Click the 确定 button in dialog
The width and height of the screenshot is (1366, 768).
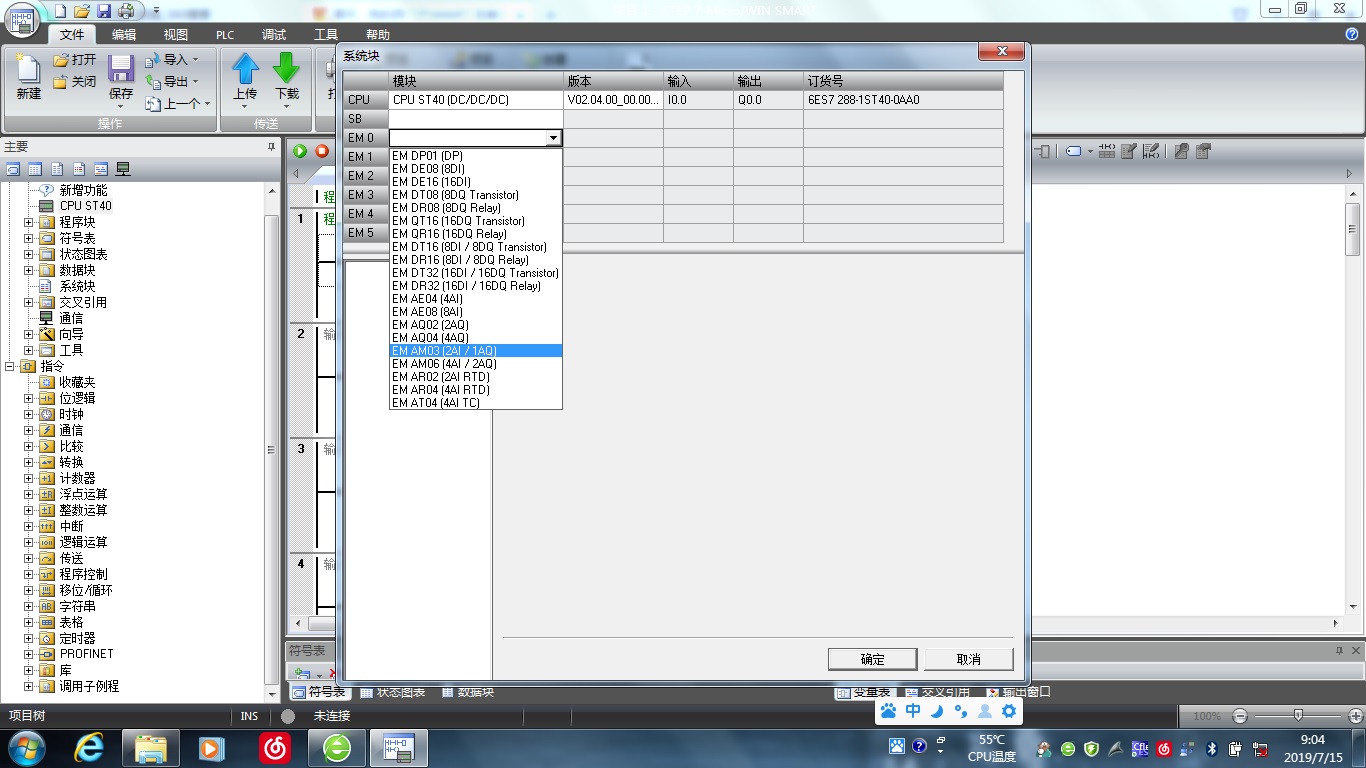click(872, 659)
